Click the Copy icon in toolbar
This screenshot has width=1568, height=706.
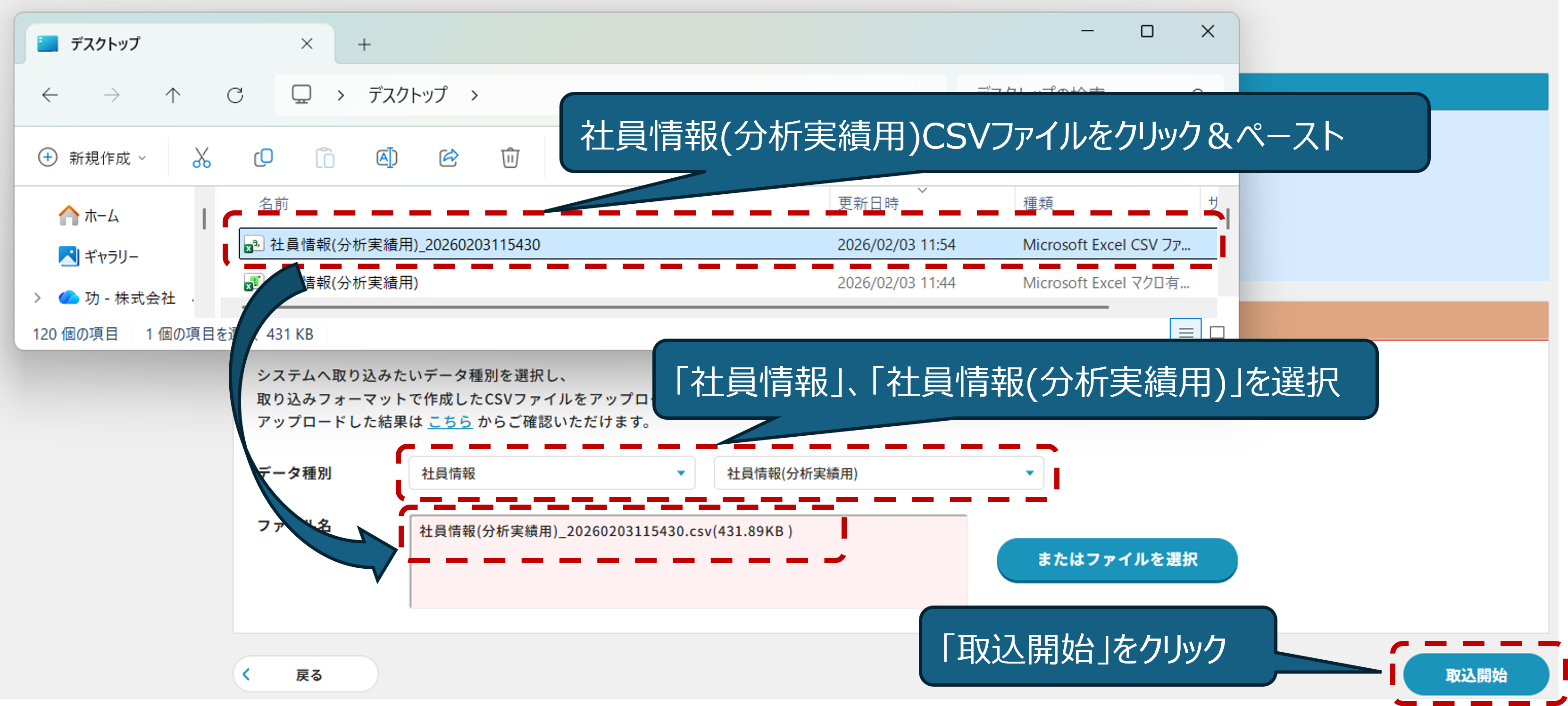tap(263, 158)
